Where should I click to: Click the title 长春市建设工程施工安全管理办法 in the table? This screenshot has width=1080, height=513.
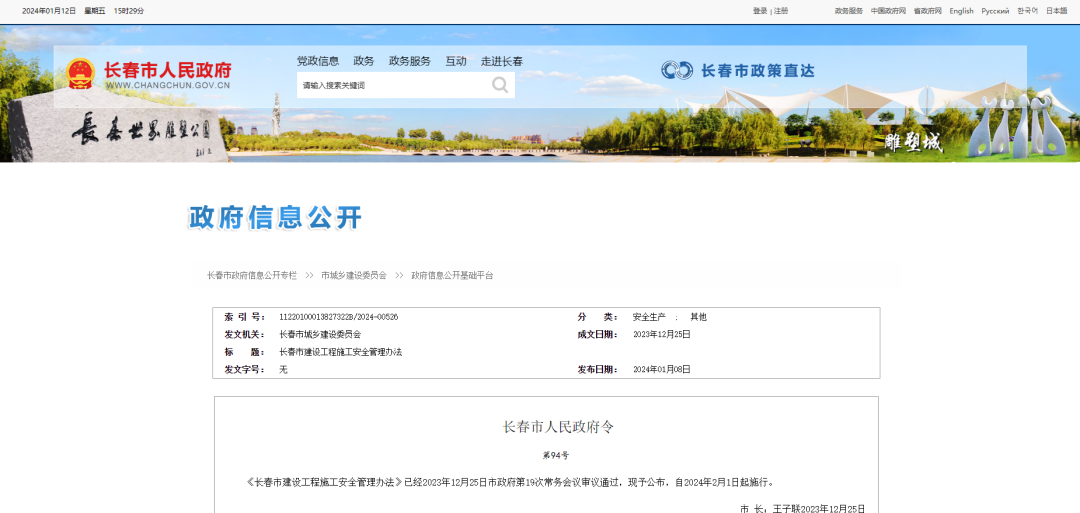pyautogui.click(x=340, y=352)
